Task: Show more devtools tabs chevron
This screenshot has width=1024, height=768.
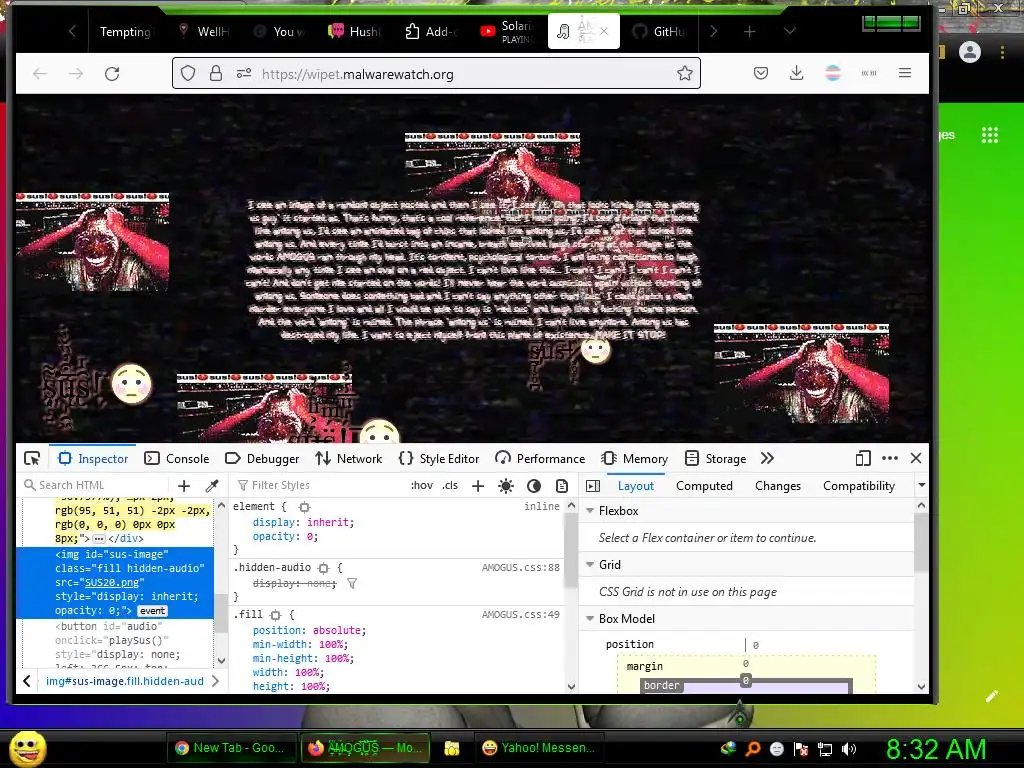Action: point(767,458)
